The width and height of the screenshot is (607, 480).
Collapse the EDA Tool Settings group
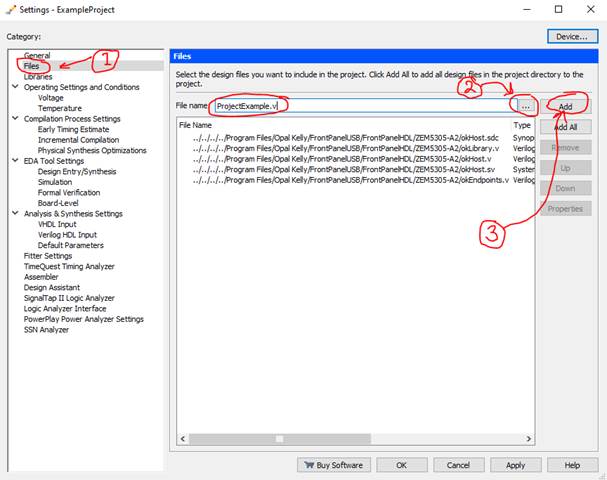pos(15,160)
